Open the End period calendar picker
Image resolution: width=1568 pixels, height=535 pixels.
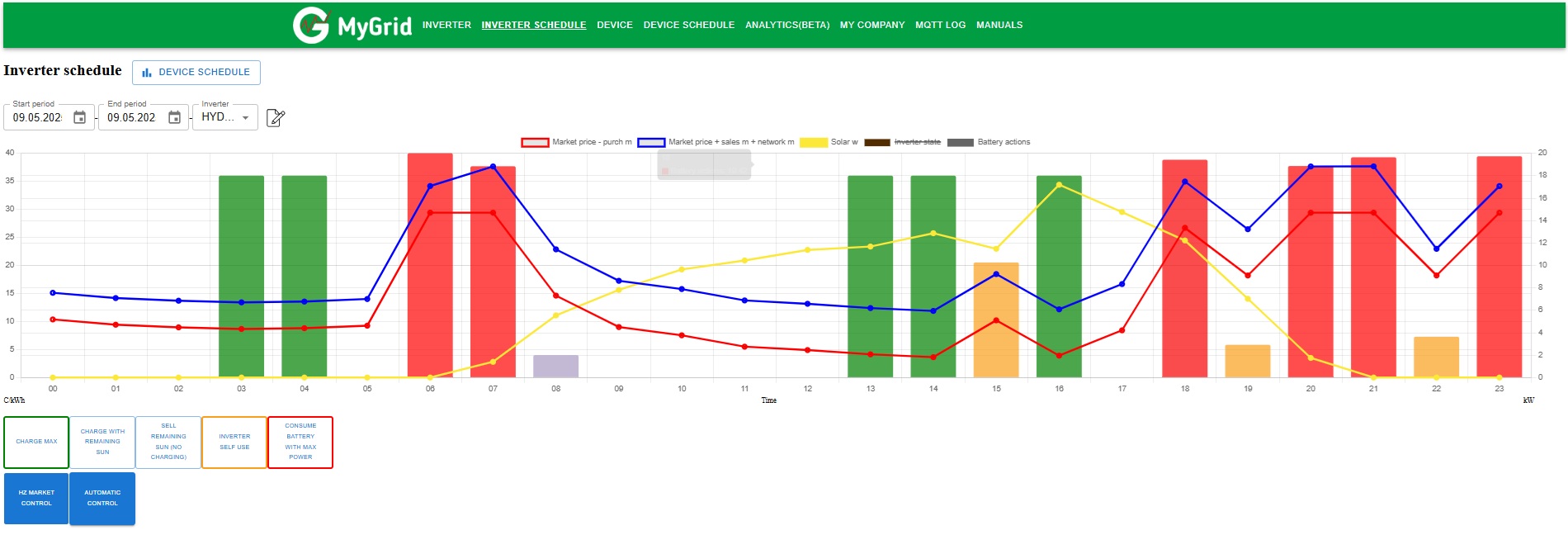pyautogui.click(x=175, y=117)
